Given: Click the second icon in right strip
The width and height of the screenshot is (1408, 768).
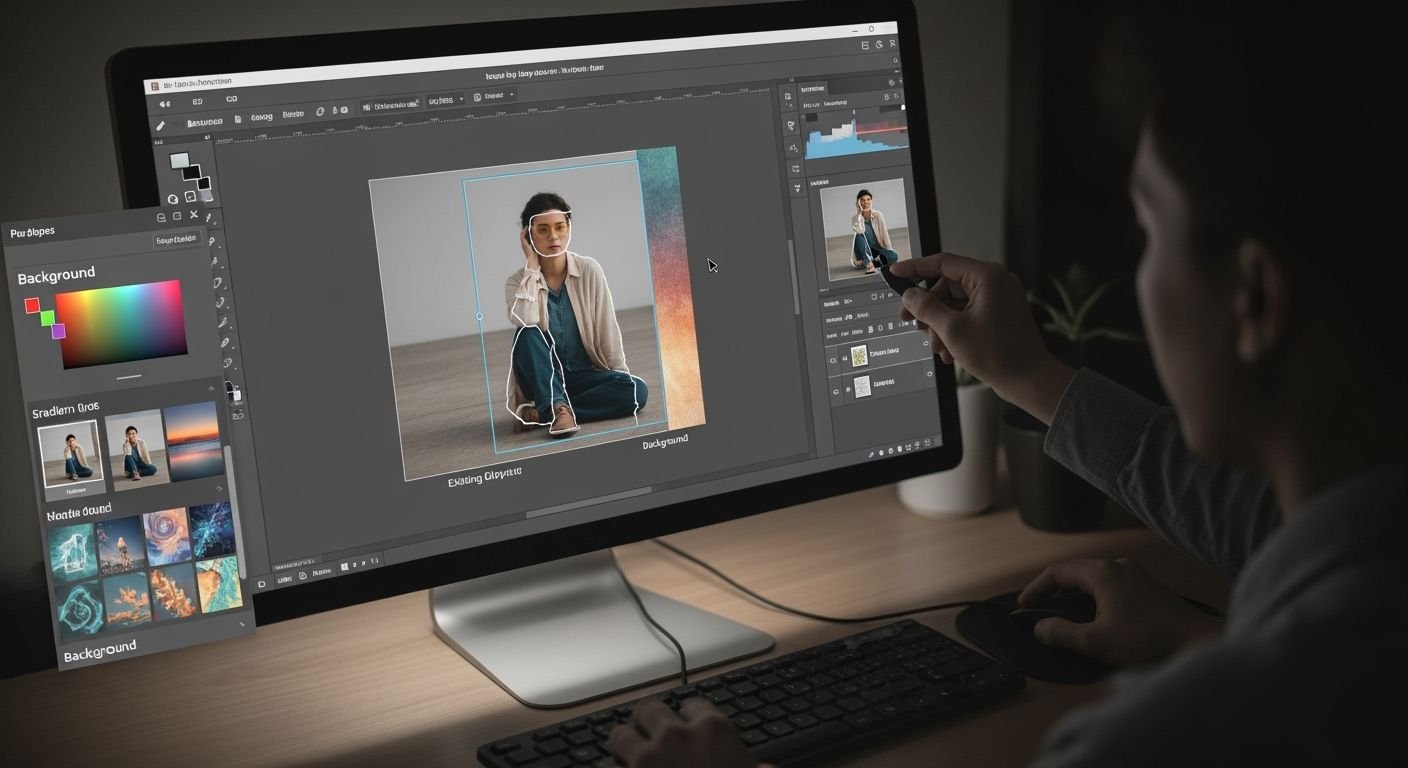Looking at the screenshot, I should click(x=791, y=125).
